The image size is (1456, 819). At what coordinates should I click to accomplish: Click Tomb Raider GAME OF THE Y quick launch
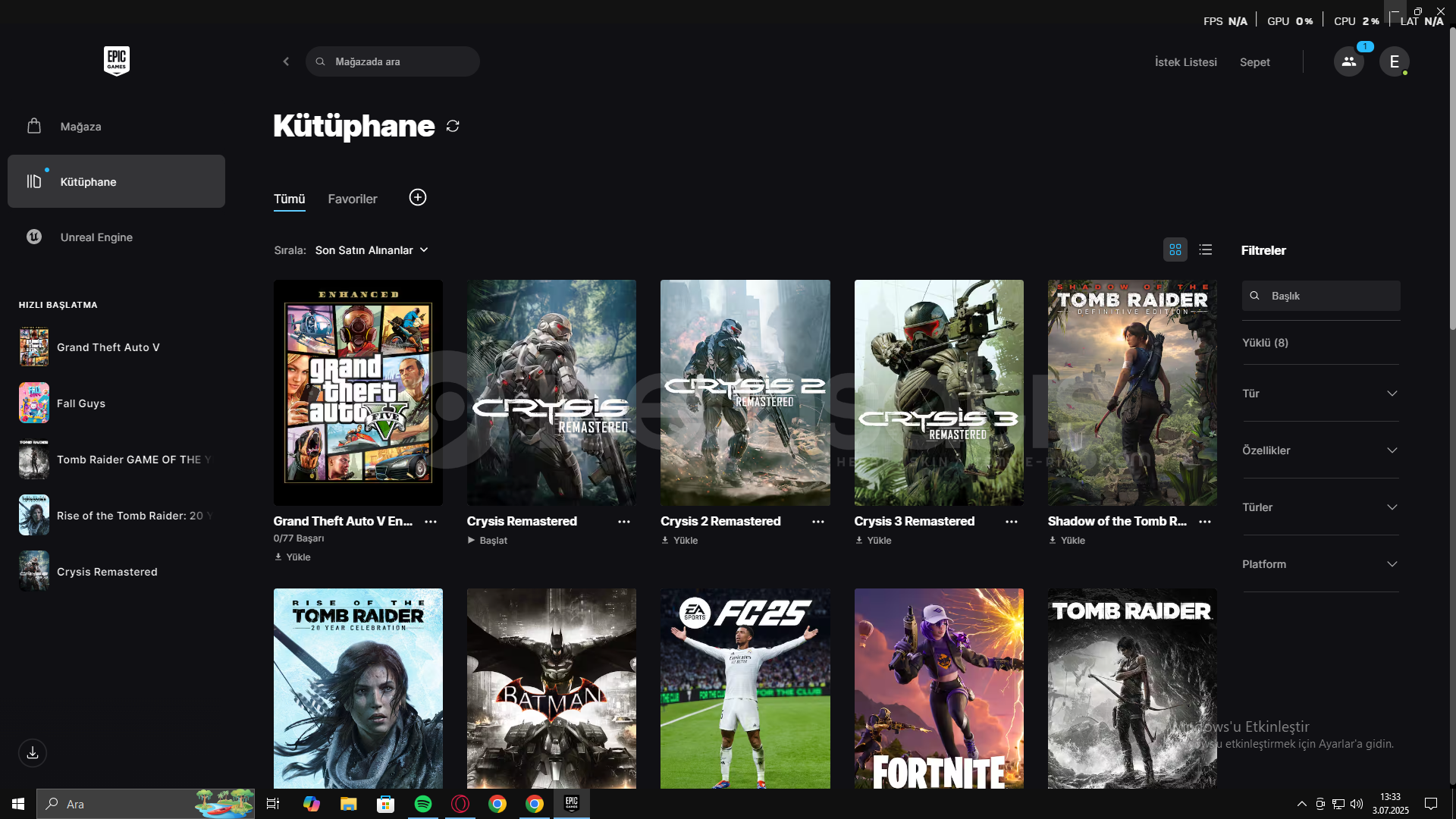[x=116, y=460]
